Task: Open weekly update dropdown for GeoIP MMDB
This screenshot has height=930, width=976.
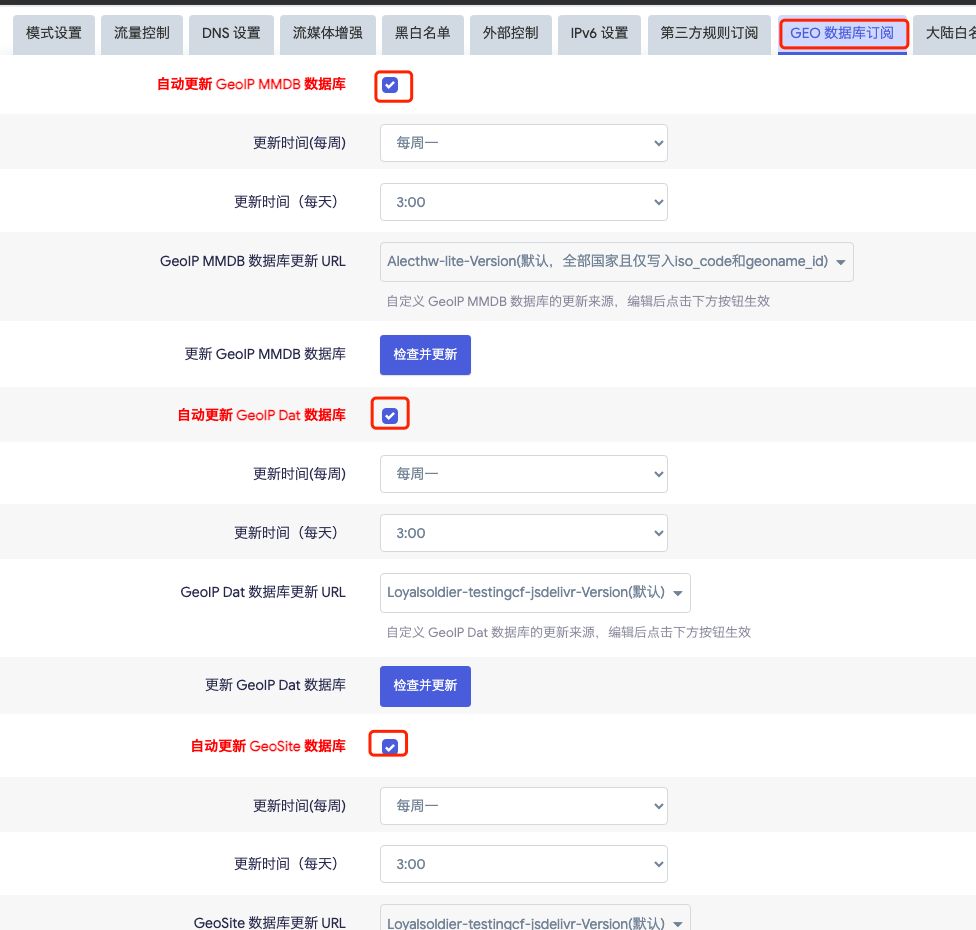Action: pyautogui.click(x=523, y=143)
